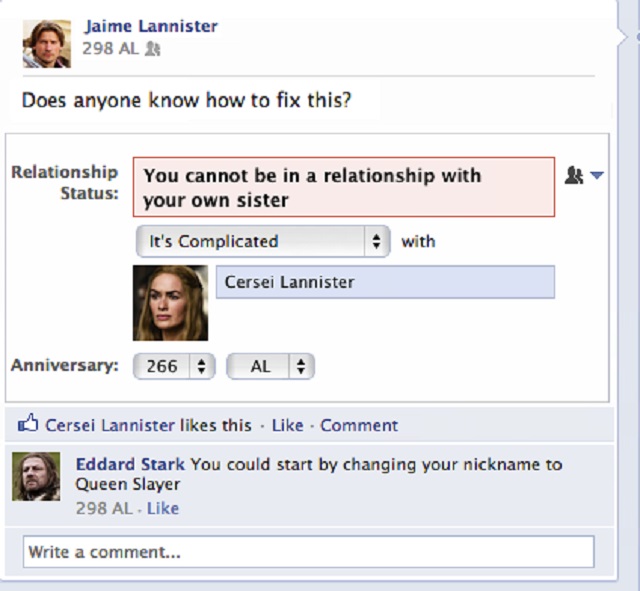Screen dimensions: 640x591
Task: Click the friends audience icon beside 298 AL
Action: point(153,48)
